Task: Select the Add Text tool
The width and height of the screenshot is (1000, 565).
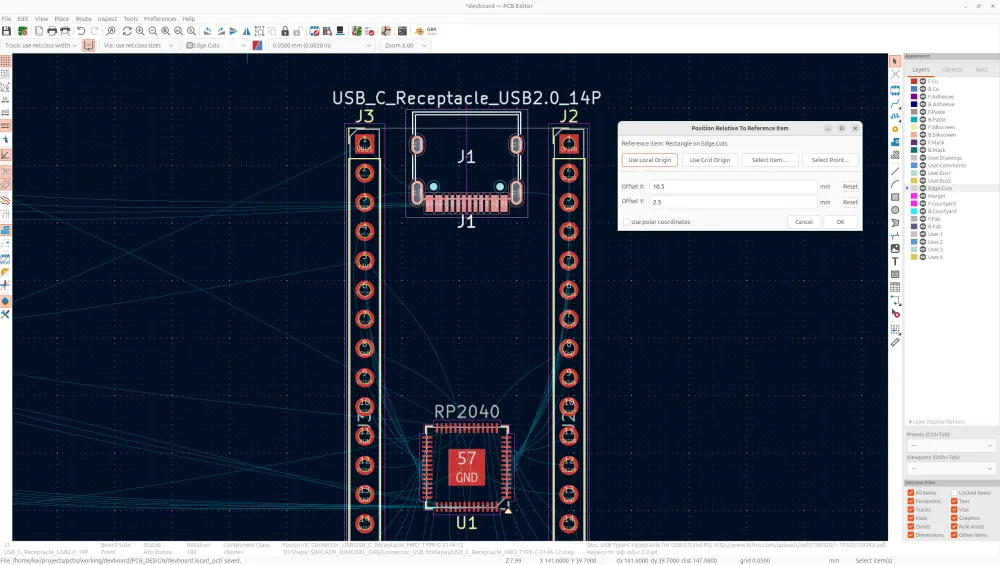Action: 895,261
